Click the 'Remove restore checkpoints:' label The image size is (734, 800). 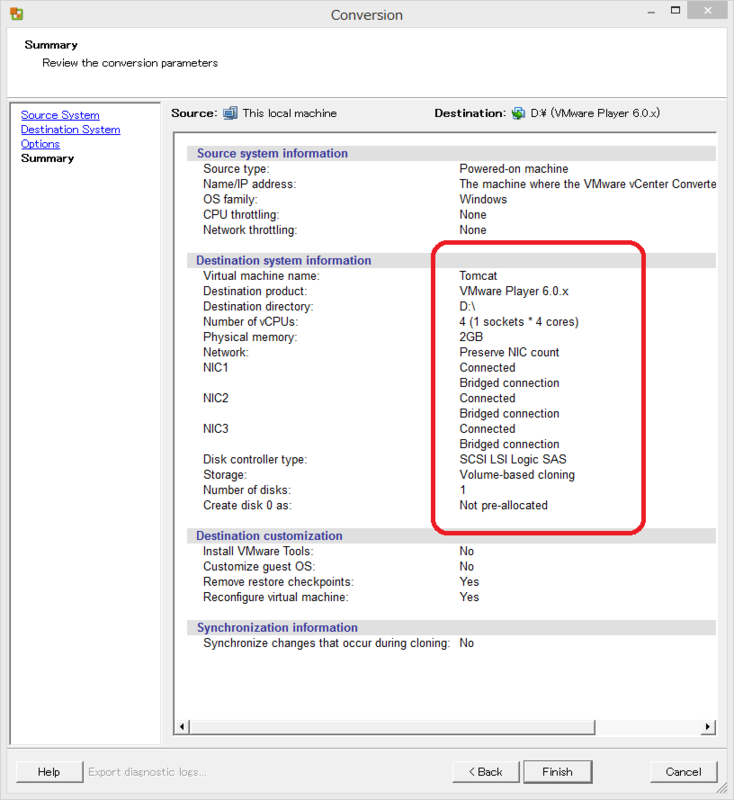click(279, 582)
